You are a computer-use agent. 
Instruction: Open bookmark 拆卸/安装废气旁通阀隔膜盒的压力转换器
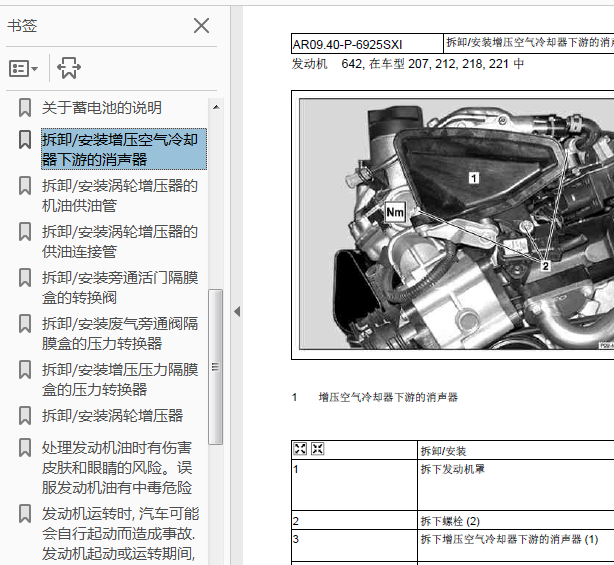click(120, 333)
